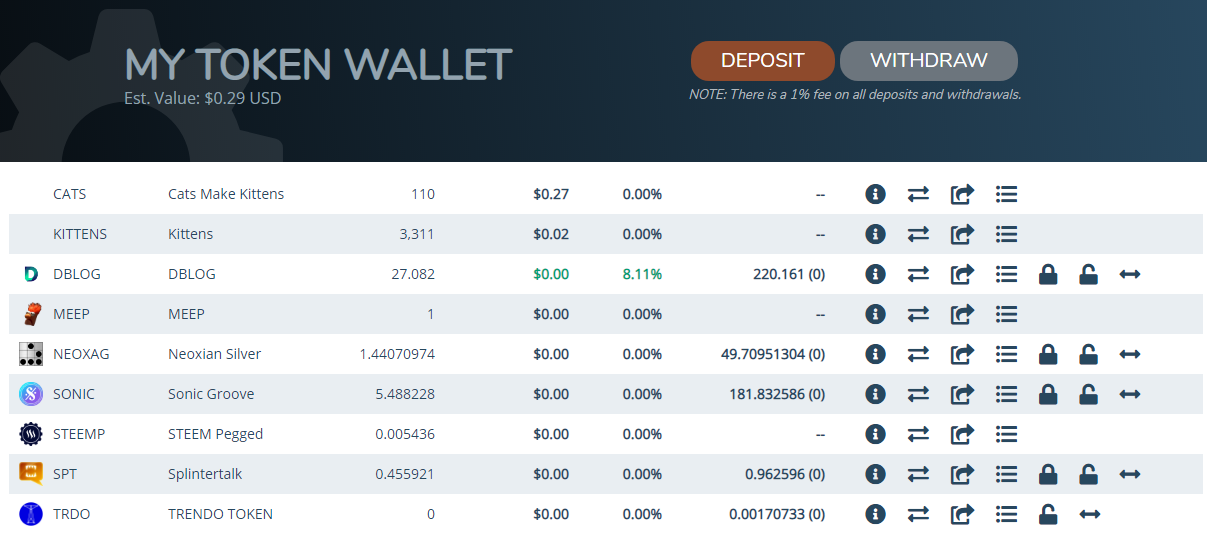Open info icon for CATS token

point(875,194)
